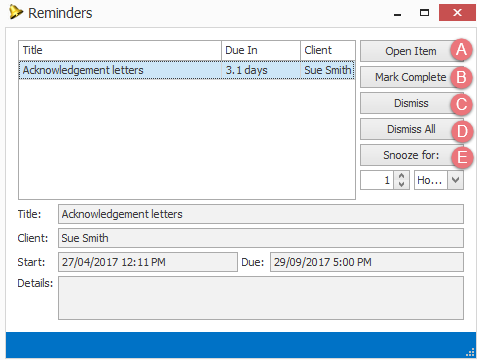The height and width of the screenshot is (360, 477).
Task: Mark the reminder as complete
Action: [x=411, y=77]
